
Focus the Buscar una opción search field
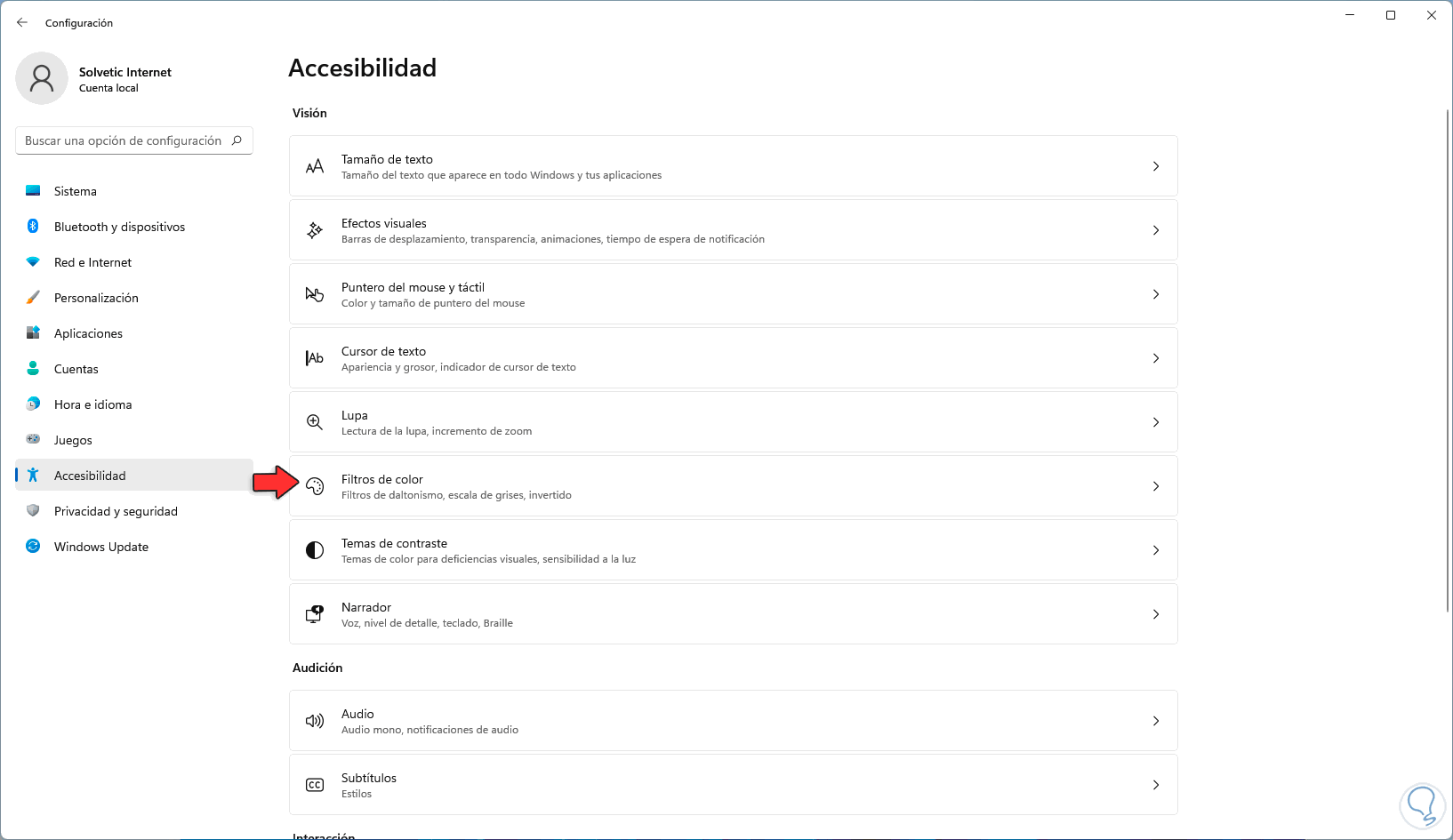[x=123, y=140]
